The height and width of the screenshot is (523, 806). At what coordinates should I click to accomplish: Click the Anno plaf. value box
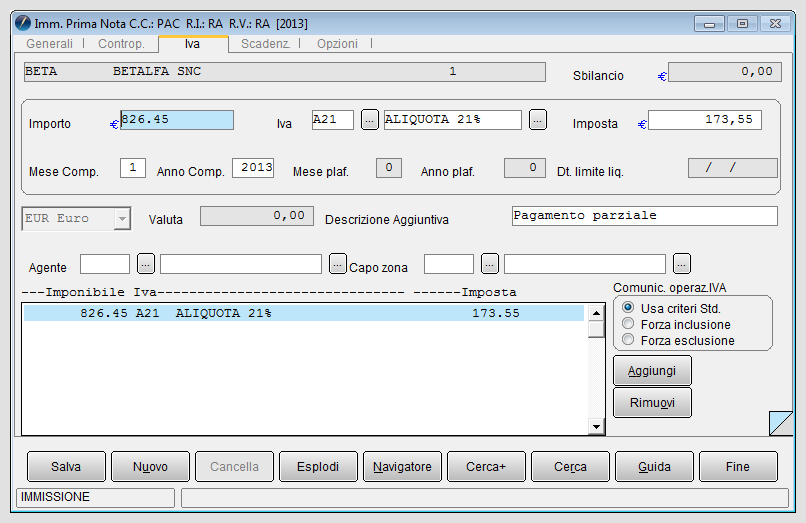click(x=525, y=168)
